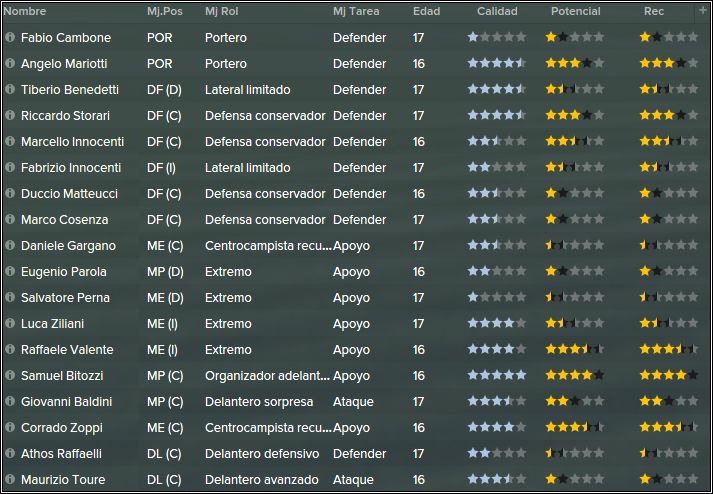The image size is (713, 494).
Task: Sort by the Nombre column header
Action: coord(25,11)
